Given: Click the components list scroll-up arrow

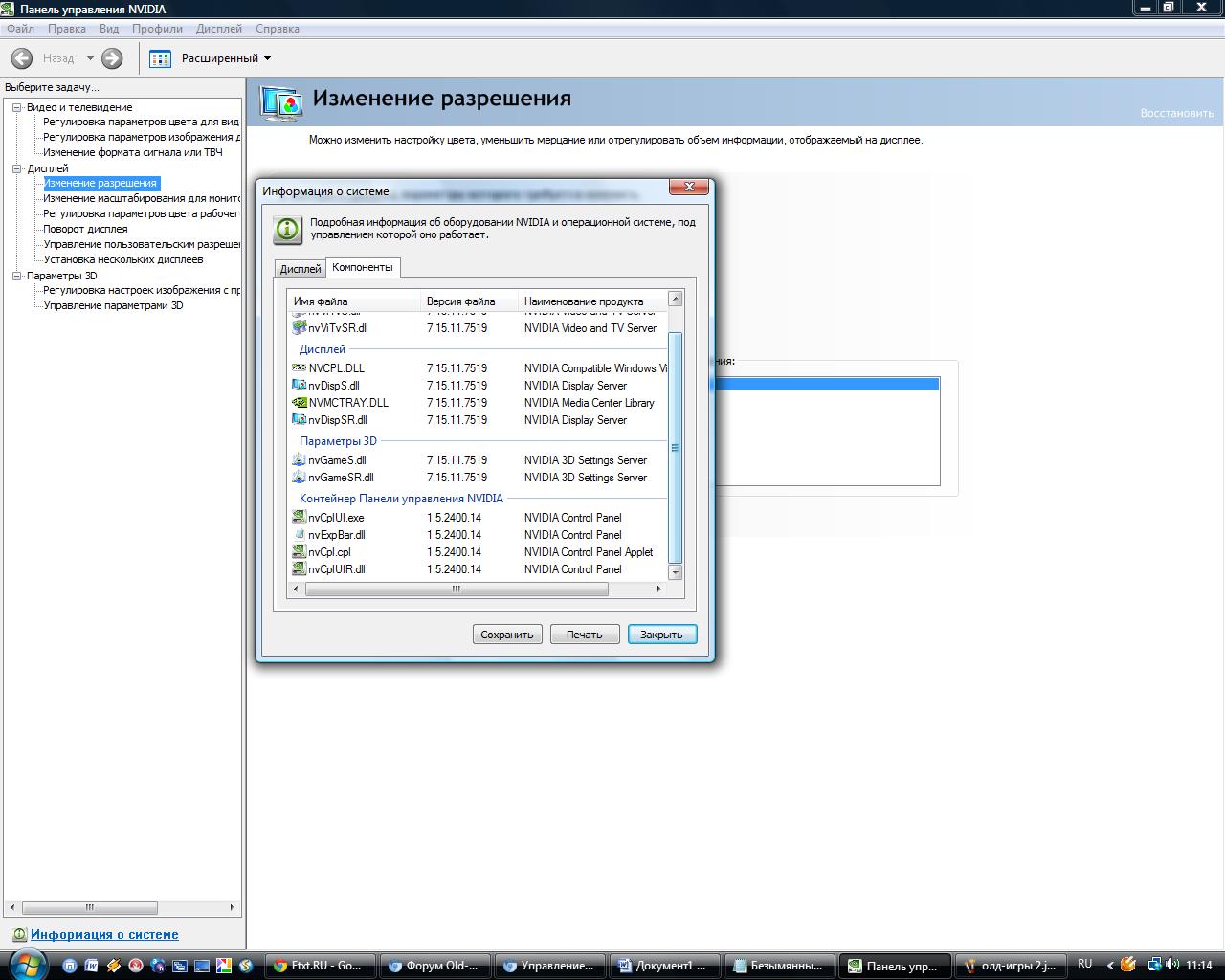Looking at the screenshot, I should tap(675, 299).
